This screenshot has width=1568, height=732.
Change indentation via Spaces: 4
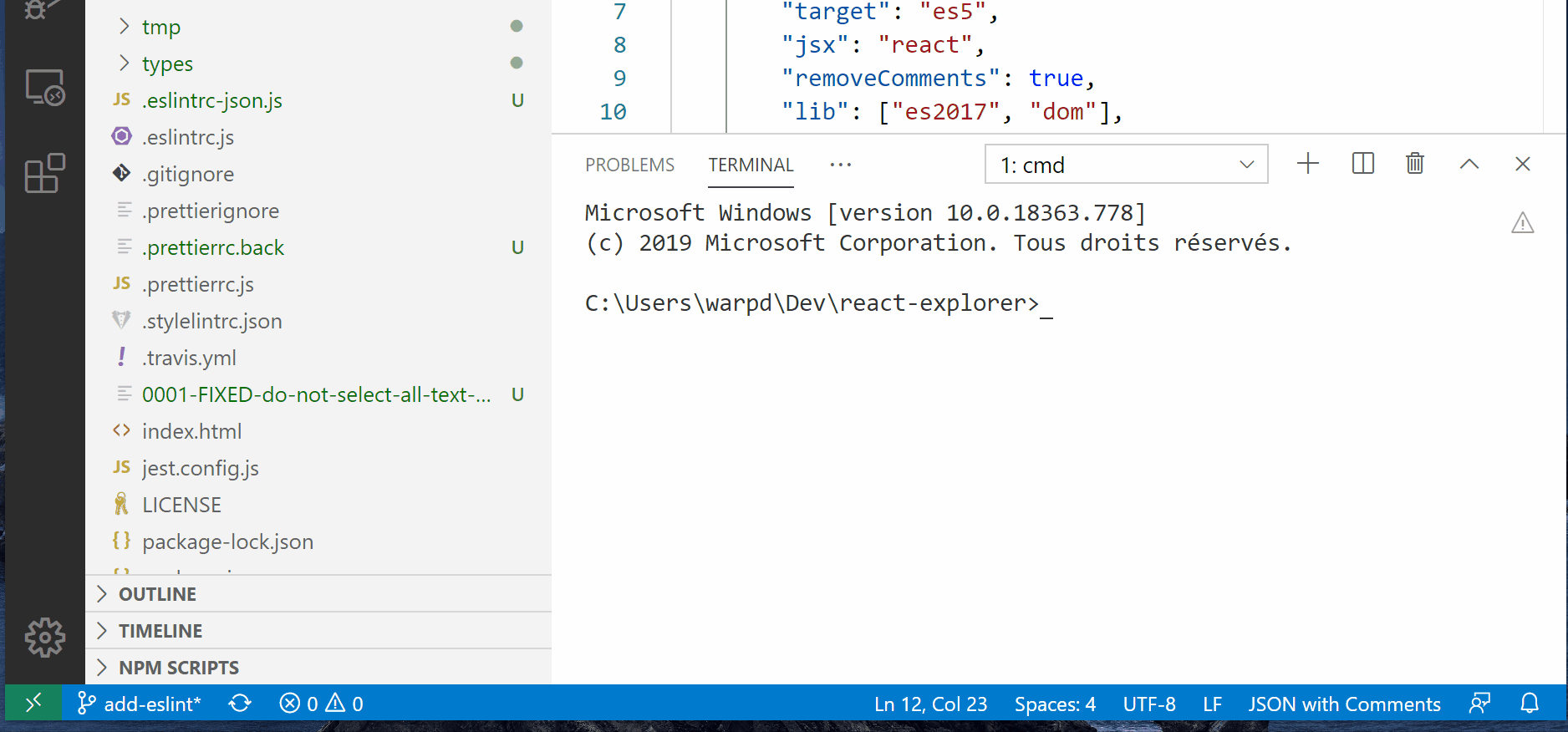coord(1055,704)
